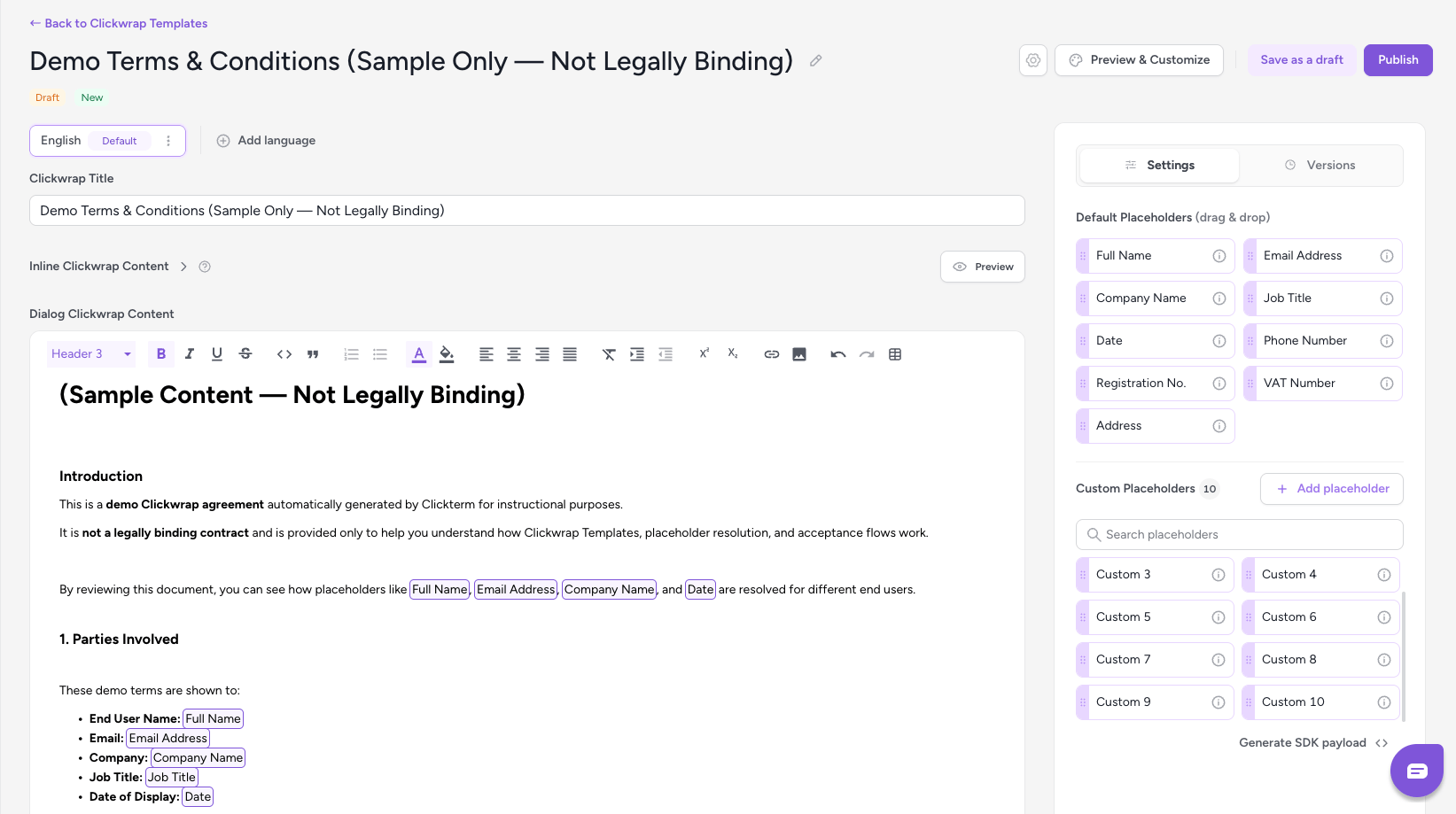Open English language options menu
The width and height of the screenshot is (1456, 814).
(x=168, y=141)
